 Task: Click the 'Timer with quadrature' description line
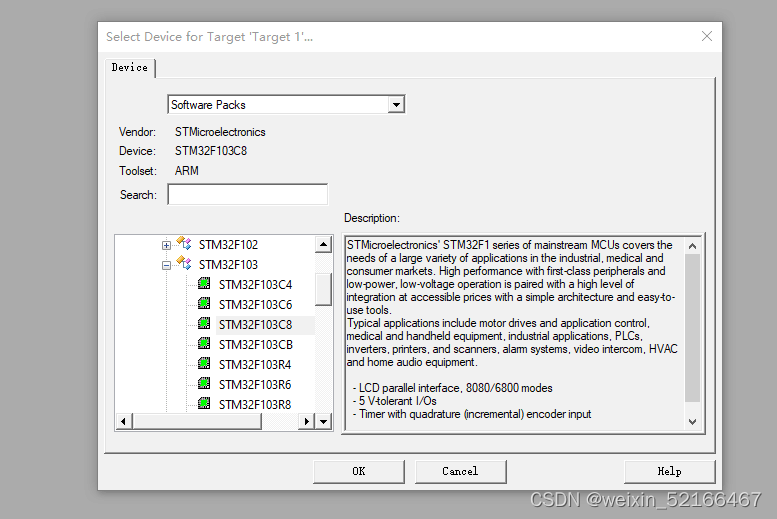472,414
